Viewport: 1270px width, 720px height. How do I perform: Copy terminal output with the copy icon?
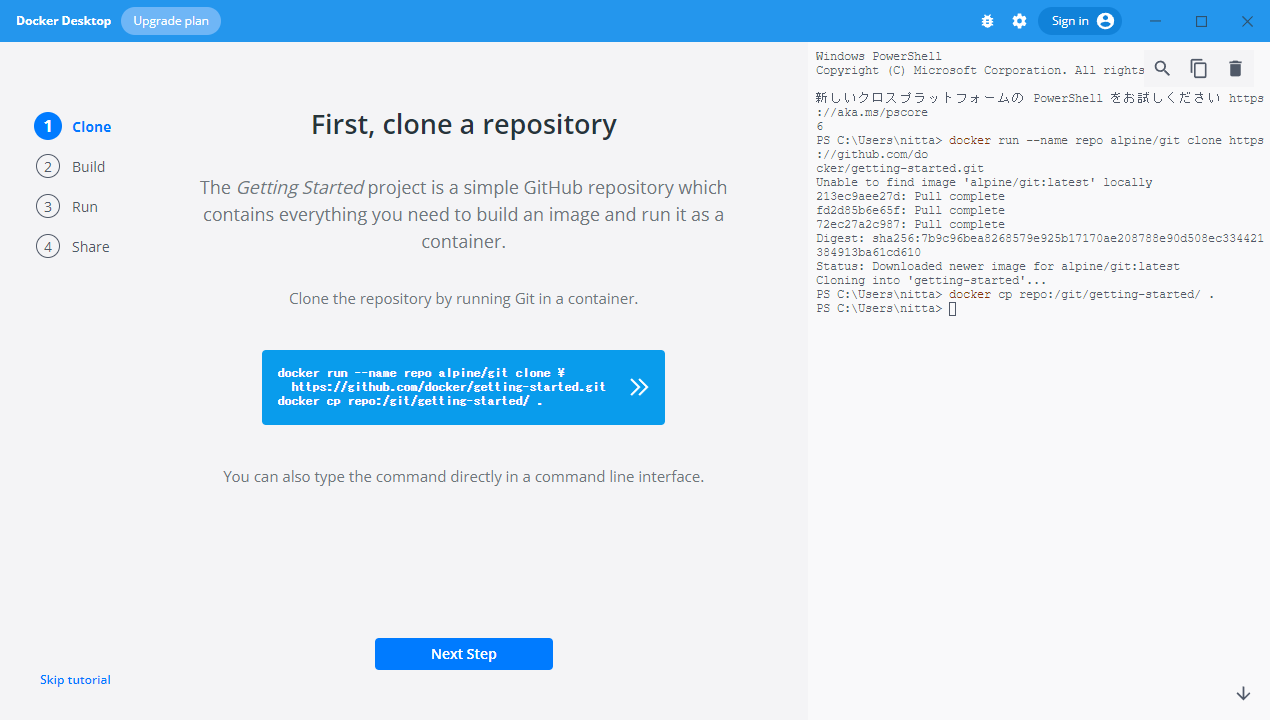[x=1198, y=68]
